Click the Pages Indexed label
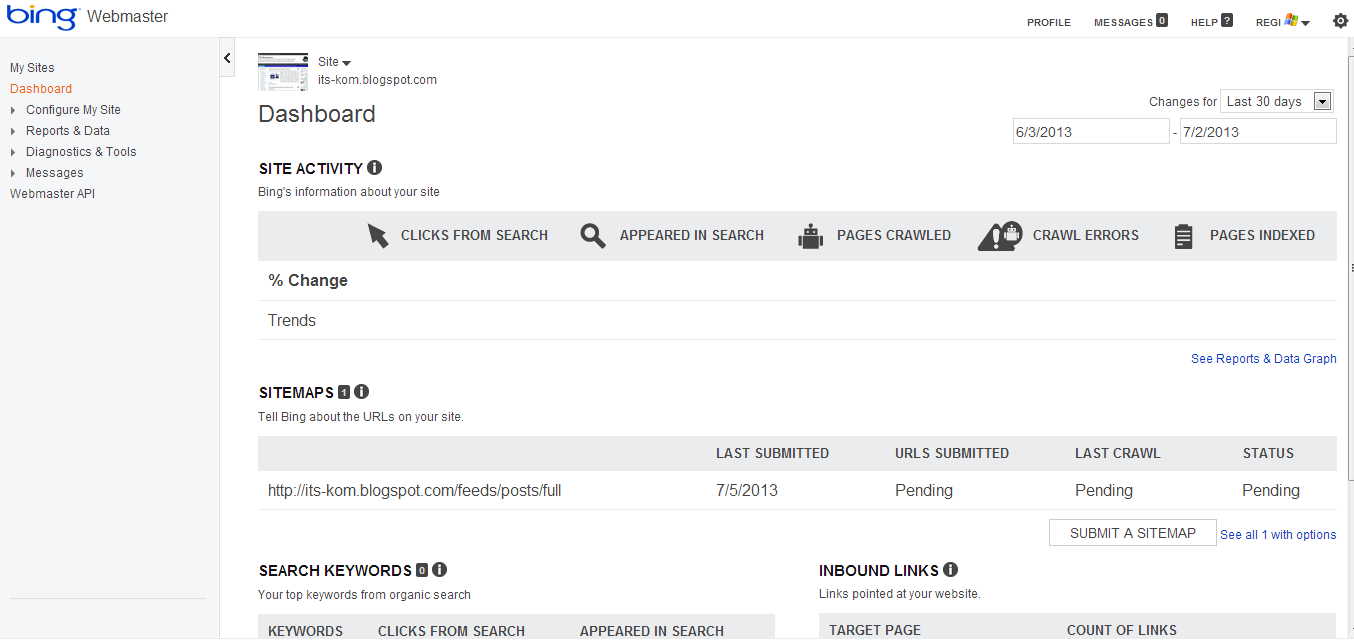The image size is (1354, 642). (x=1262, y=236)
